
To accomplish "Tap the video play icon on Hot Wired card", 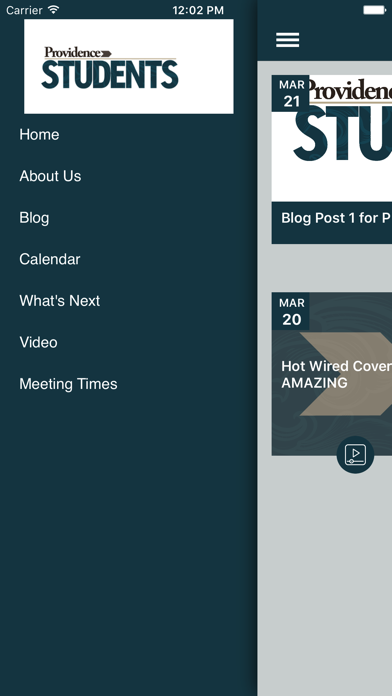I will click(x=355, y=455).
